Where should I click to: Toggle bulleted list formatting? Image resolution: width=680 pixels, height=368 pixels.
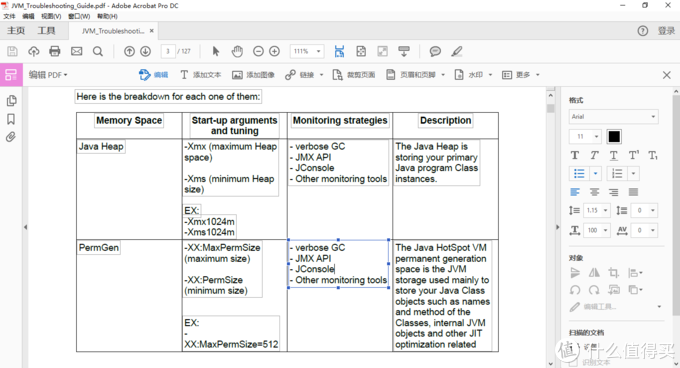(x=579, y=174)
